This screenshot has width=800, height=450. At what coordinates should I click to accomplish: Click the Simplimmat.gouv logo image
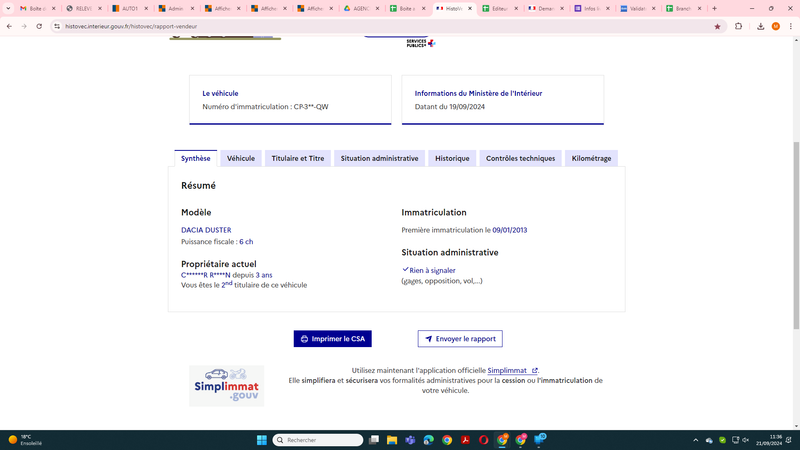coord(227,386)
